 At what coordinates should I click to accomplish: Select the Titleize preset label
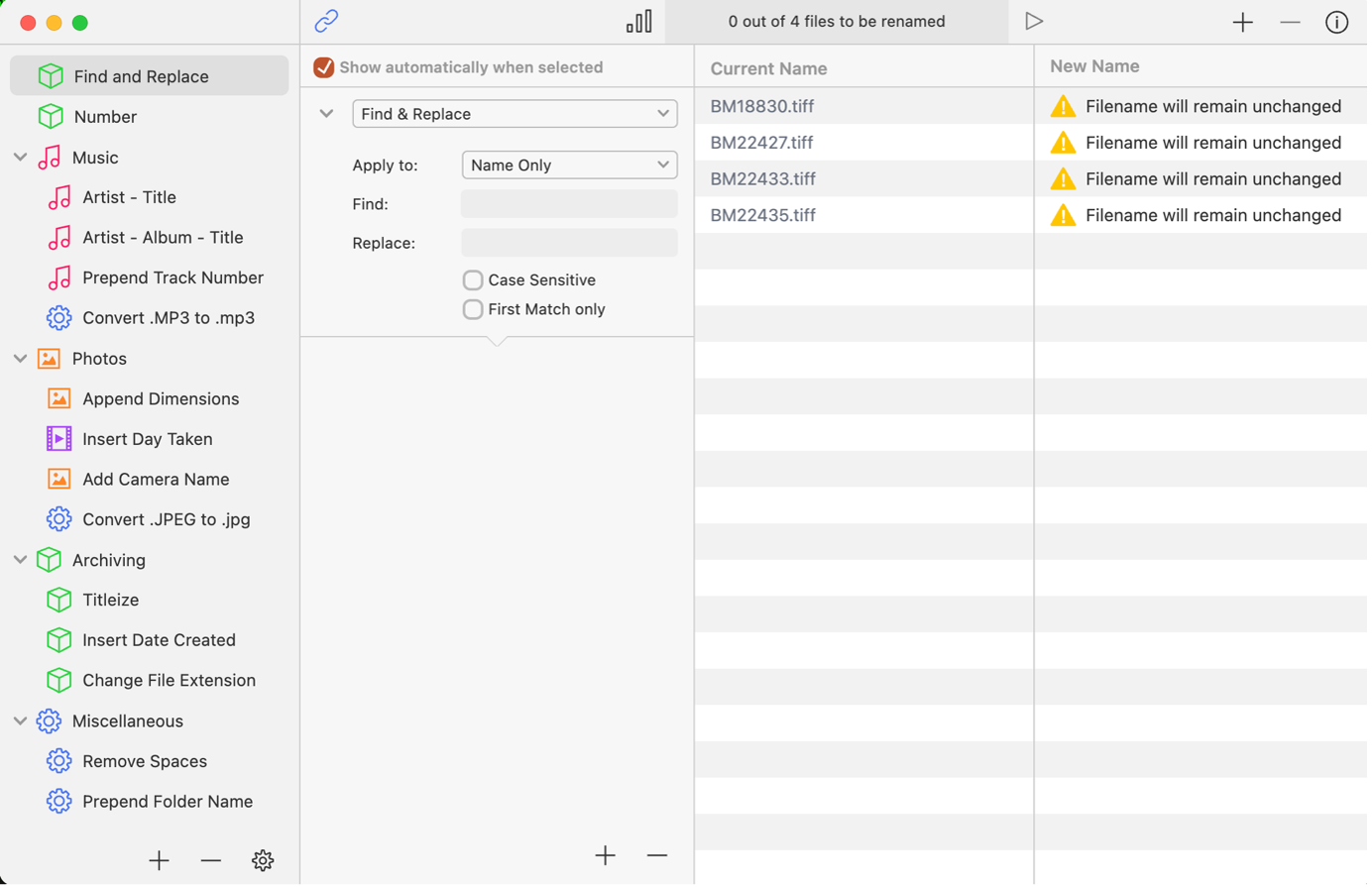[x=111, y=600]
